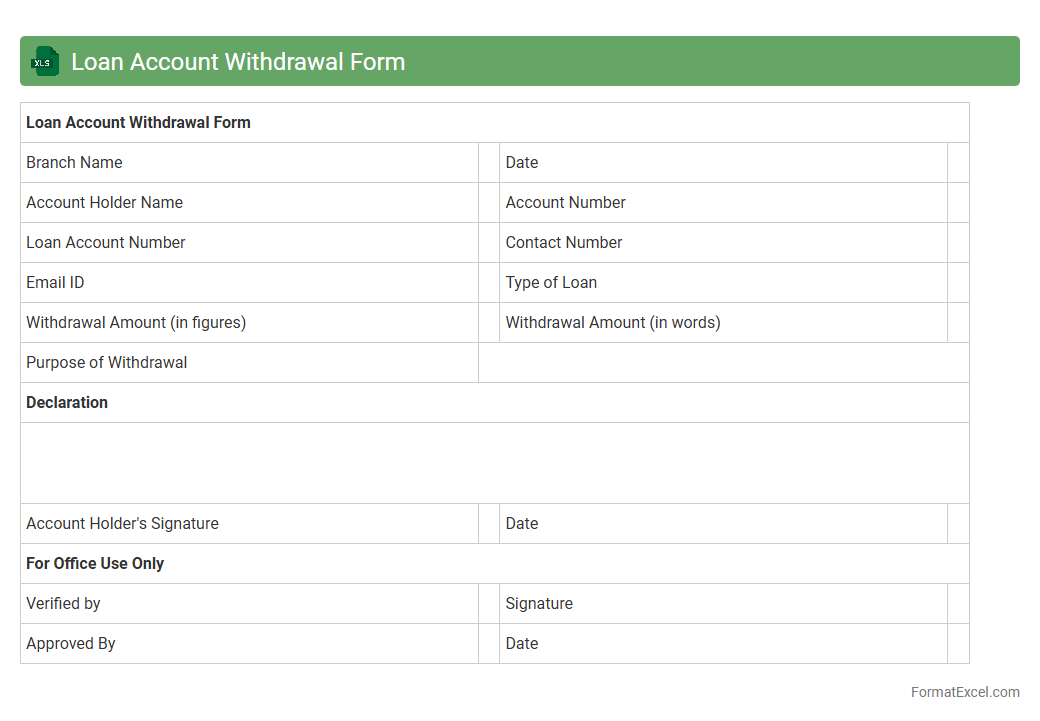Image resolution: width=1040 pixels, height=721 pixels.
Task: Click the Loan Account Number cell
Action: point(249,243)
